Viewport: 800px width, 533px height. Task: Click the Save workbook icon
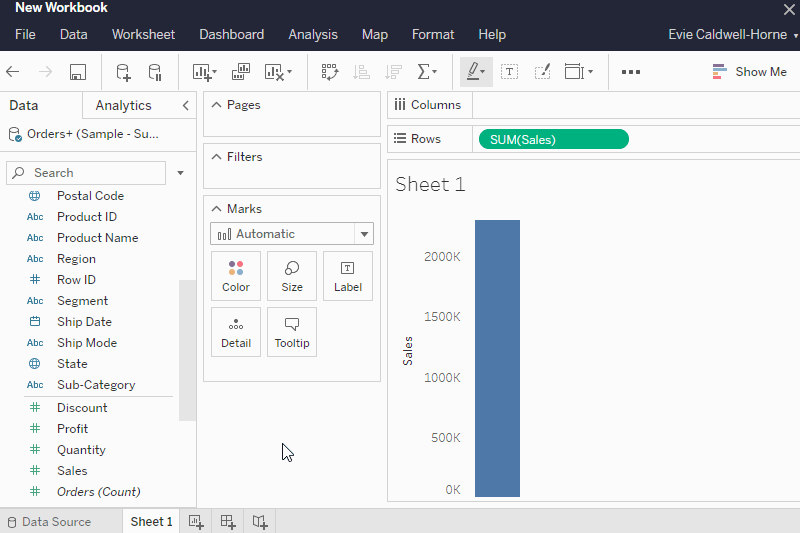pyautogui.click(x=78, y=72)
